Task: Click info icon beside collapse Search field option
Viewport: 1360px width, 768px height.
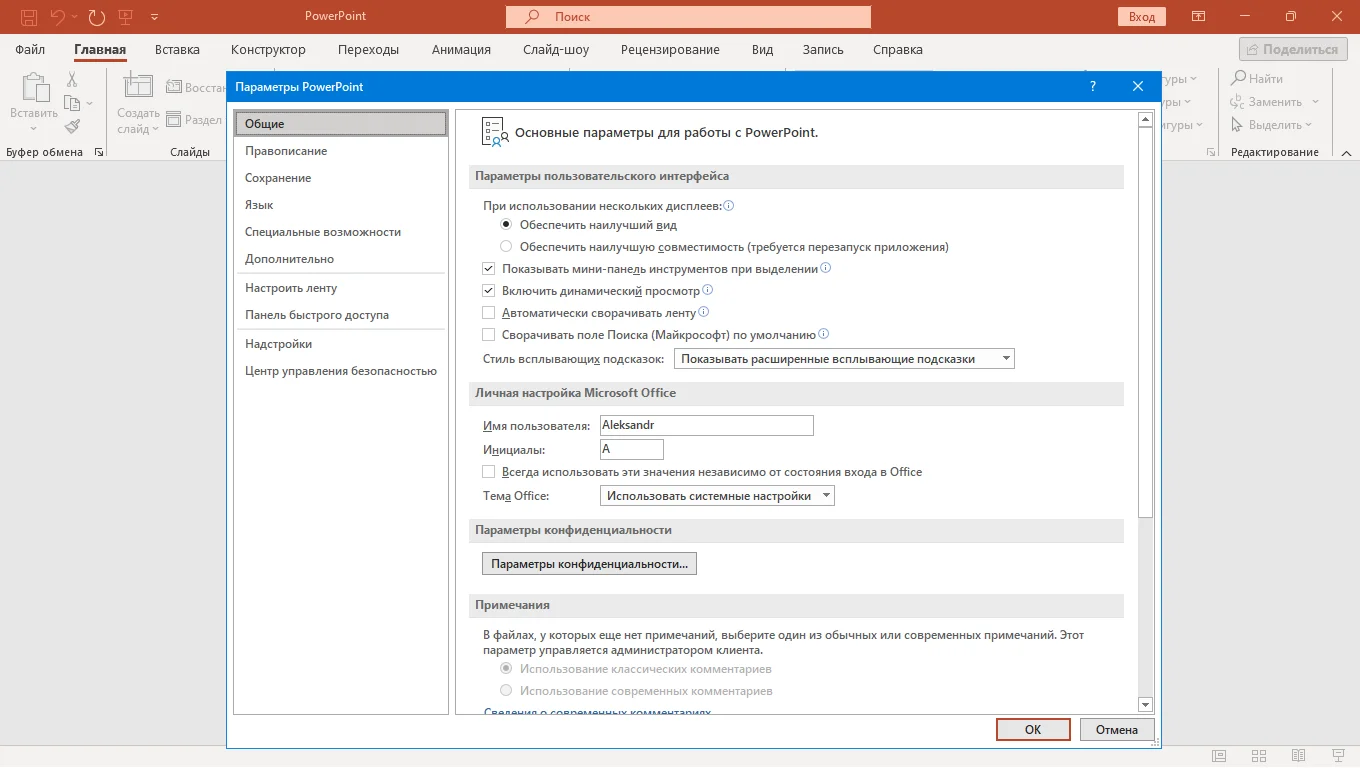Action: click(824, 334)
